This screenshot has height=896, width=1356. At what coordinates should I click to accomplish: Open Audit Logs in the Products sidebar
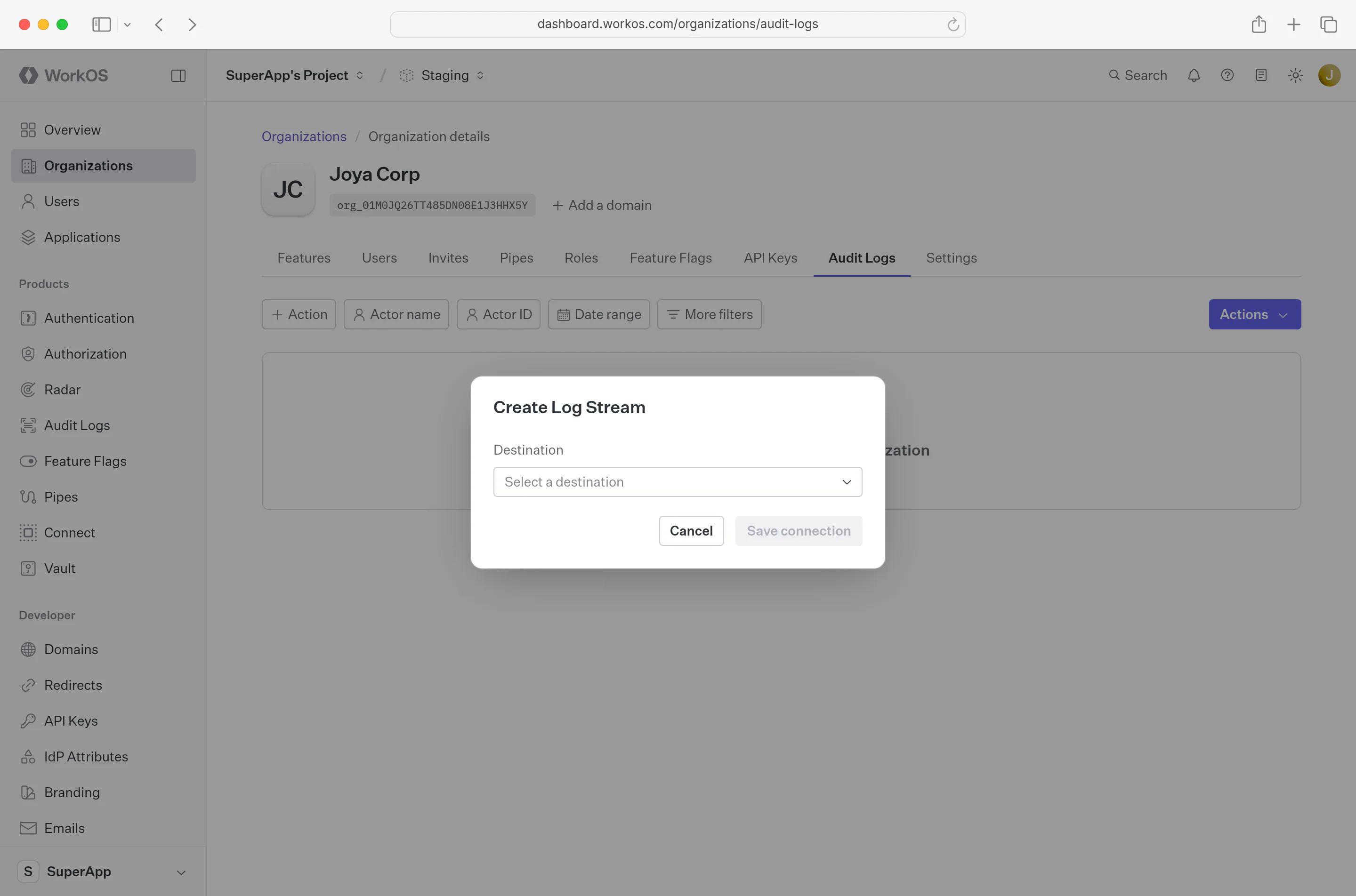tap(104, 425)
